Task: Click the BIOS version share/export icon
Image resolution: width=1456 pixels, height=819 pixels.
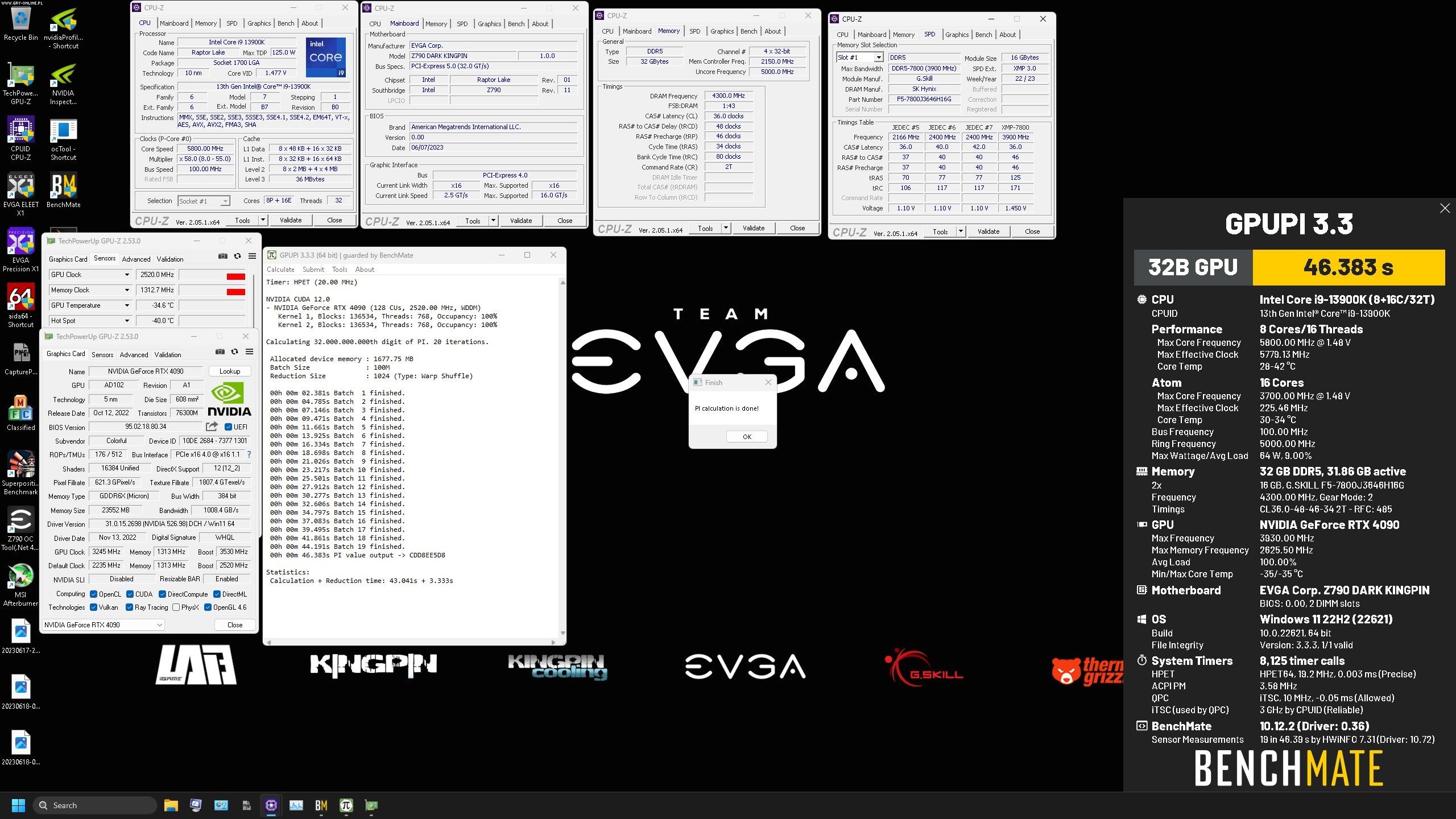Action: pos(212,427)
